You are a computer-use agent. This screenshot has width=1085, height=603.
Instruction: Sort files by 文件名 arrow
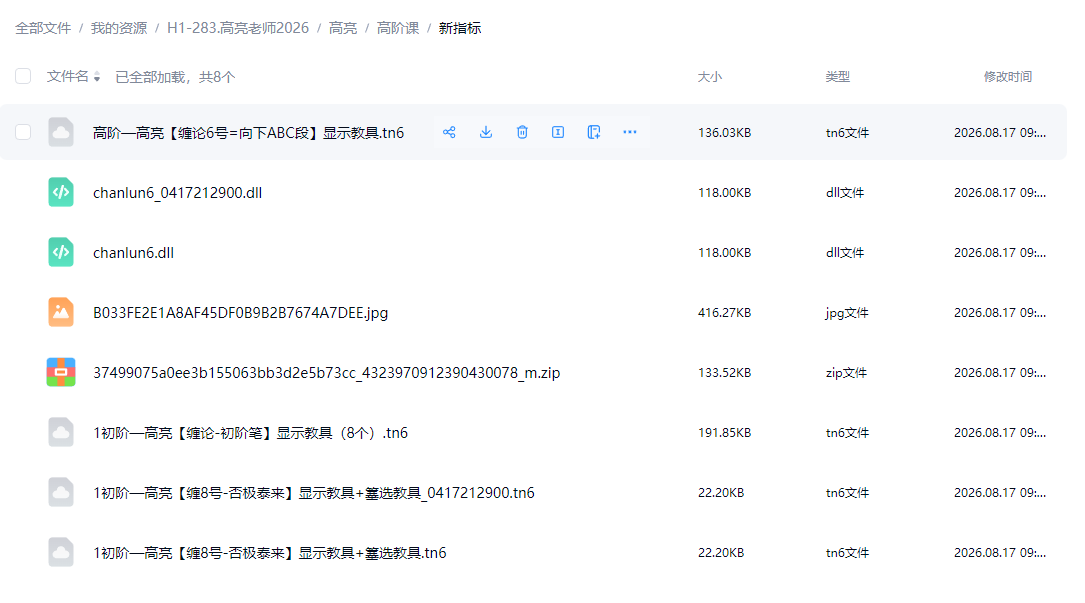pos(97,77)
